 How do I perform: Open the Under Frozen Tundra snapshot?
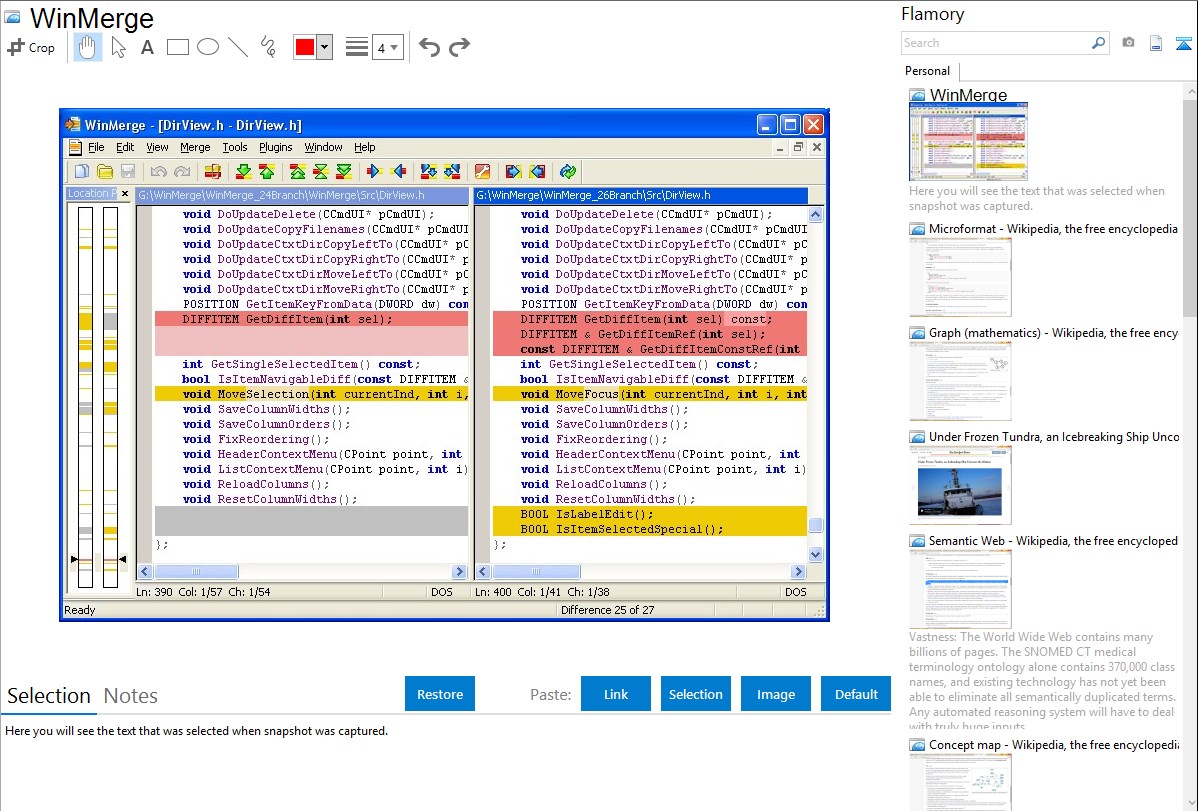coord(960,485)
